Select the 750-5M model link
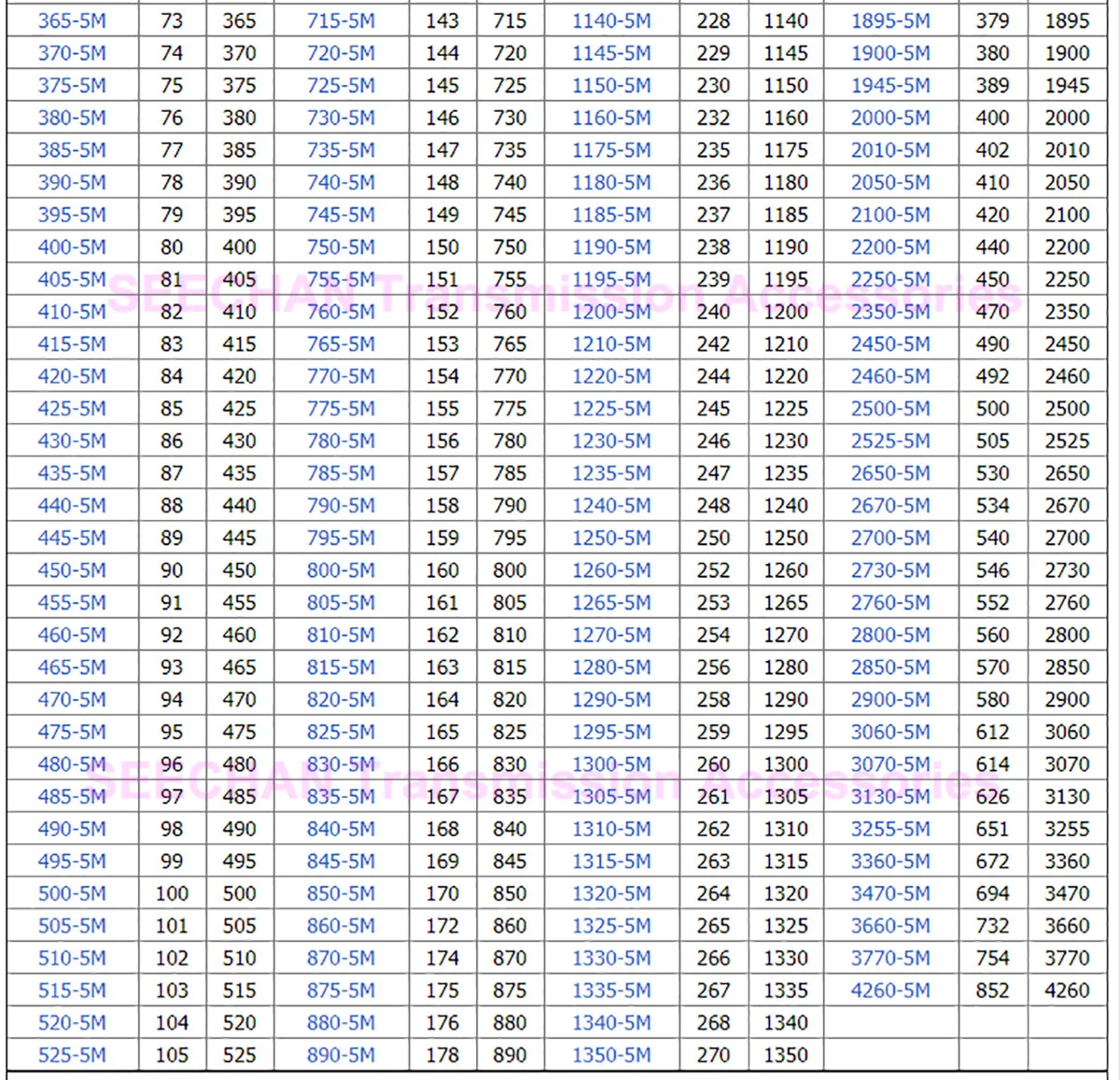The width and height of the screenshot is (1120, 1080). [x=341, y=247]
